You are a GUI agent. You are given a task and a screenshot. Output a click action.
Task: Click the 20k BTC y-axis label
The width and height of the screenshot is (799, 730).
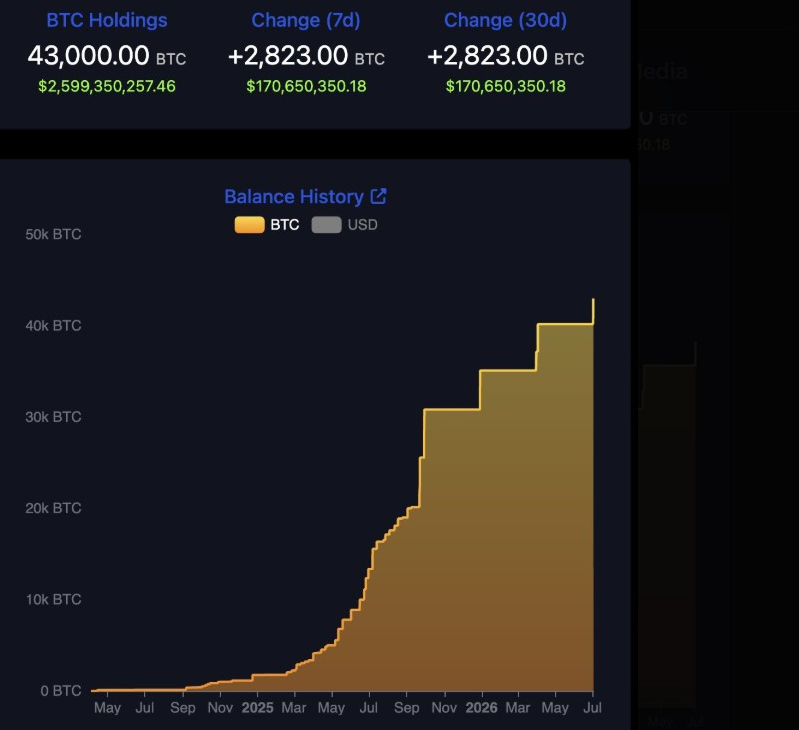(54, 508)
